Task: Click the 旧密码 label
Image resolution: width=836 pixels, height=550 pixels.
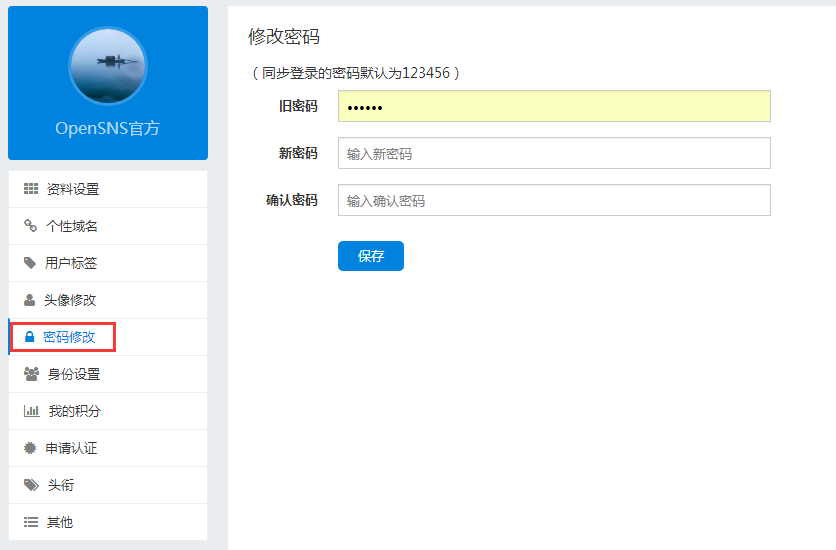Action: tap(298, 106)
